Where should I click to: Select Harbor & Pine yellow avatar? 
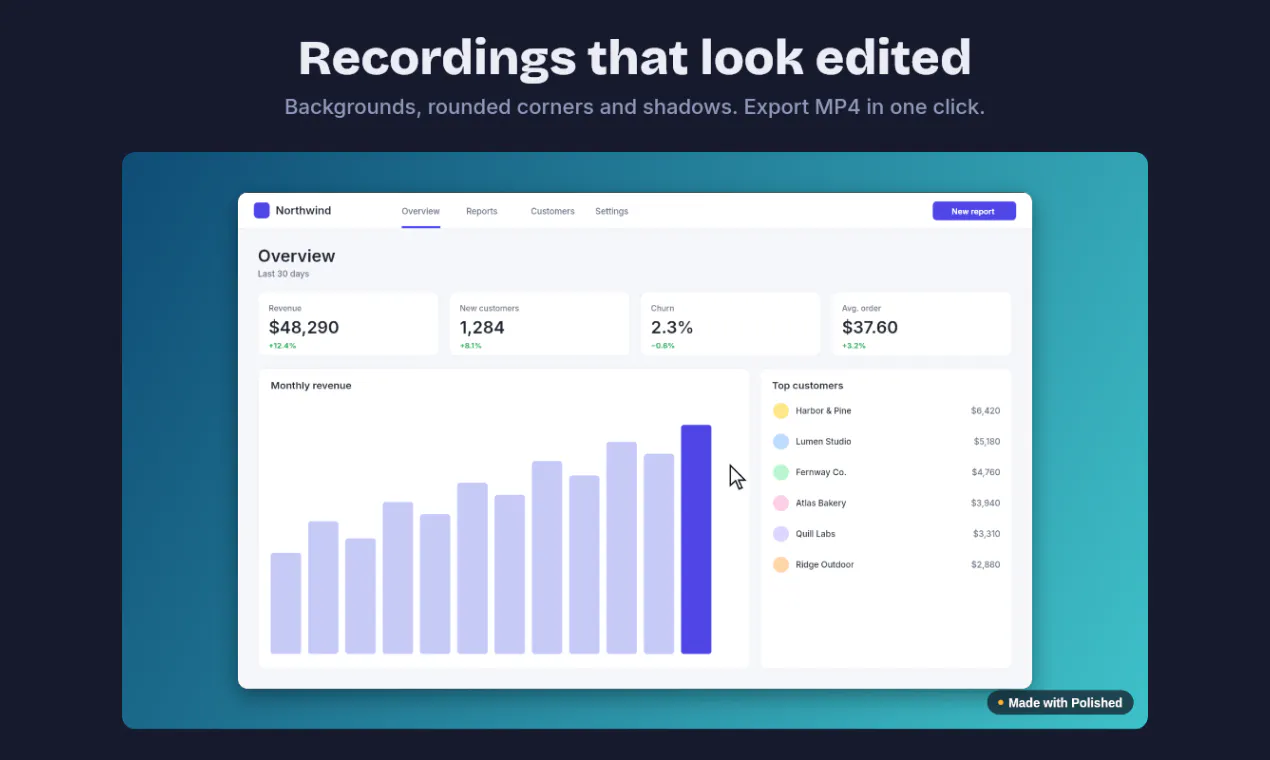tap(781, 411)
